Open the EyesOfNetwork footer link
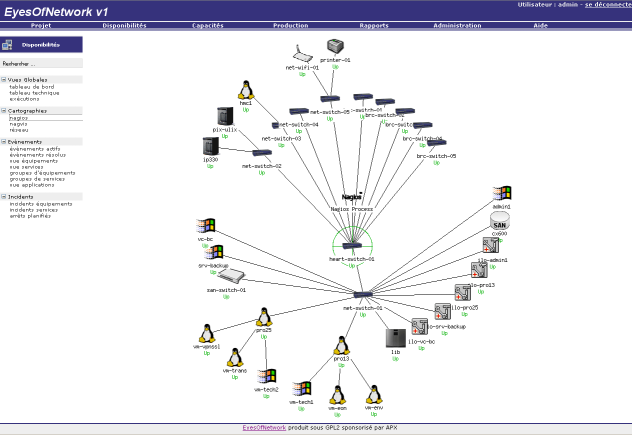 (264, 428)
